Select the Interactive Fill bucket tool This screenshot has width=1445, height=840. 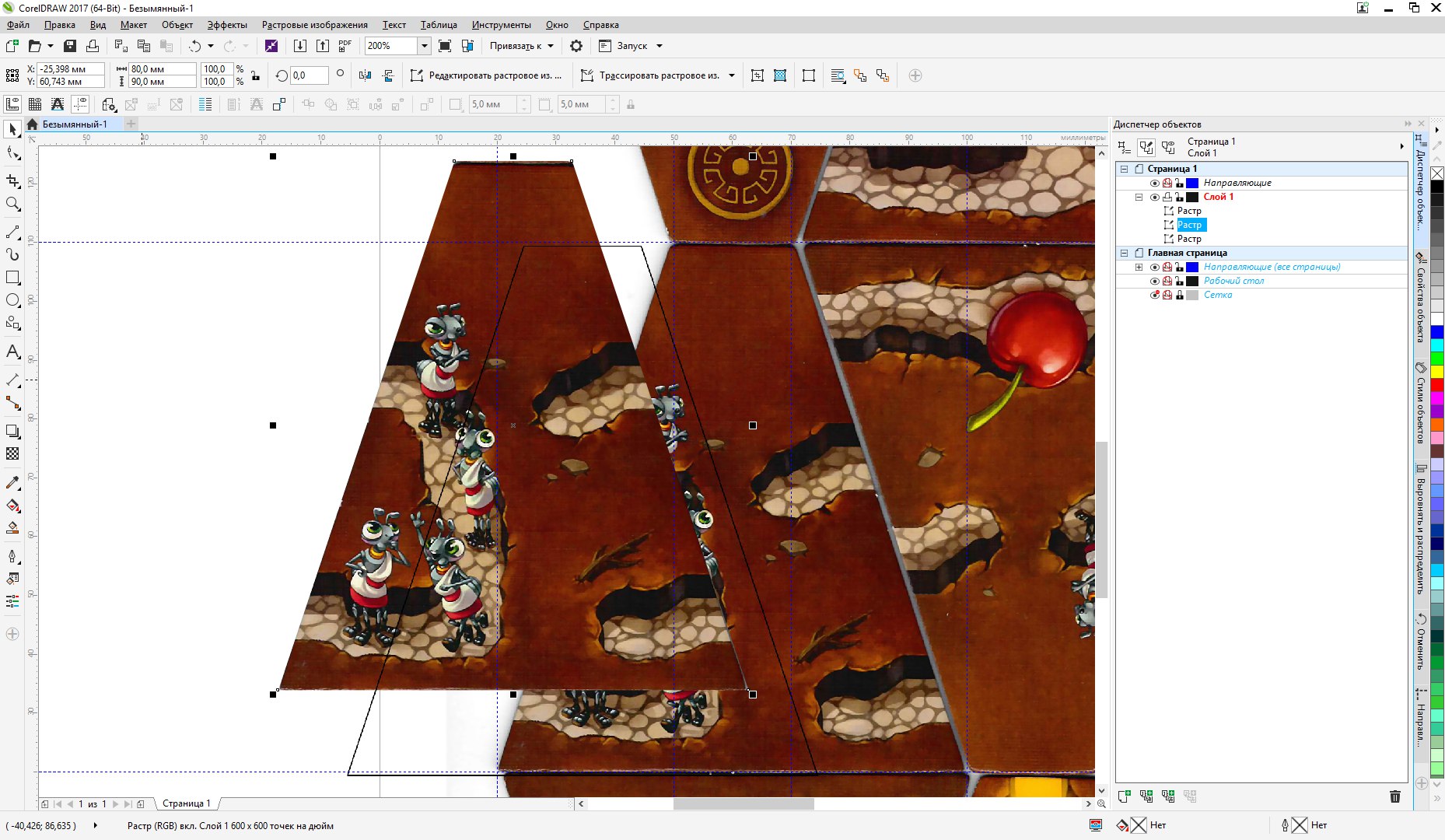(x=12, y=506)
